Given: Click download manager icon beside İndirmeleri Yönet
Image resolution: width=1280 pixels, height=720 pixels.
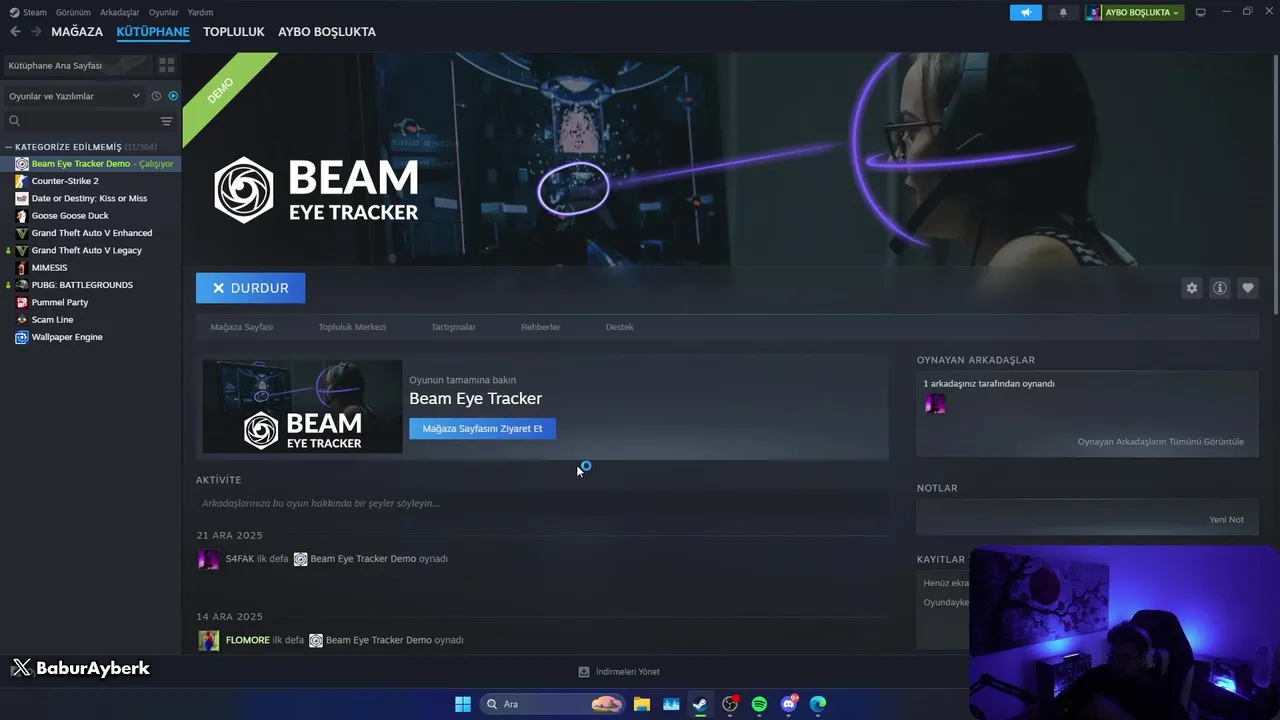Looking at the screenshot, I should tap(584, 672).
